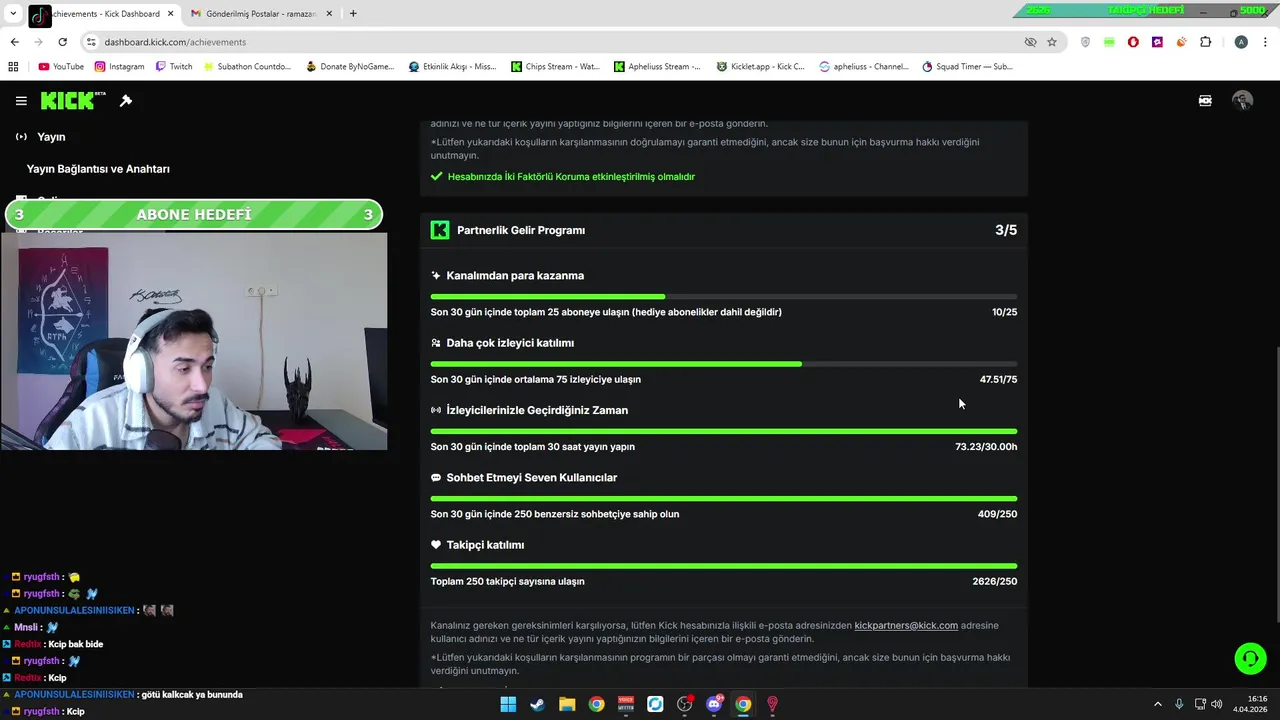The image size is (1280, 720).
Task: Click the 47.51/75 viewer value
Action: tap(998, 380)
